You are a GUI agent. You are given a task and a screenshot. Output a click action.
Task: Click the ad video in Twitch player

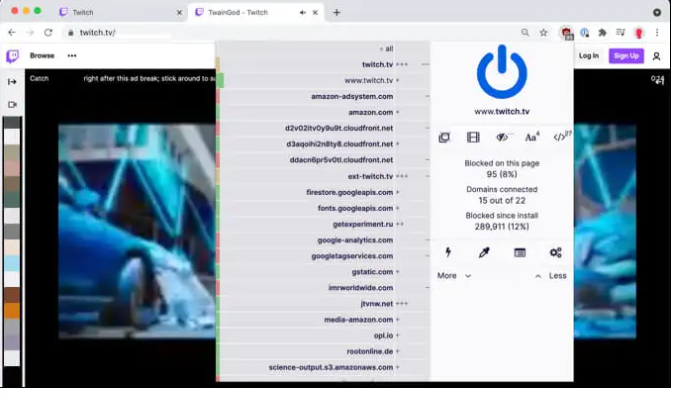click(x=137, y=232)
